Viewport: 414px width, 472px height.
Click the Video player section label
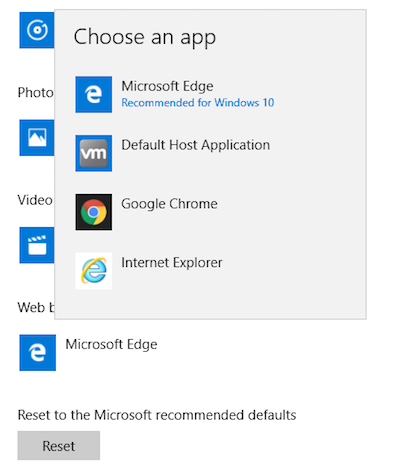(35, 200)
